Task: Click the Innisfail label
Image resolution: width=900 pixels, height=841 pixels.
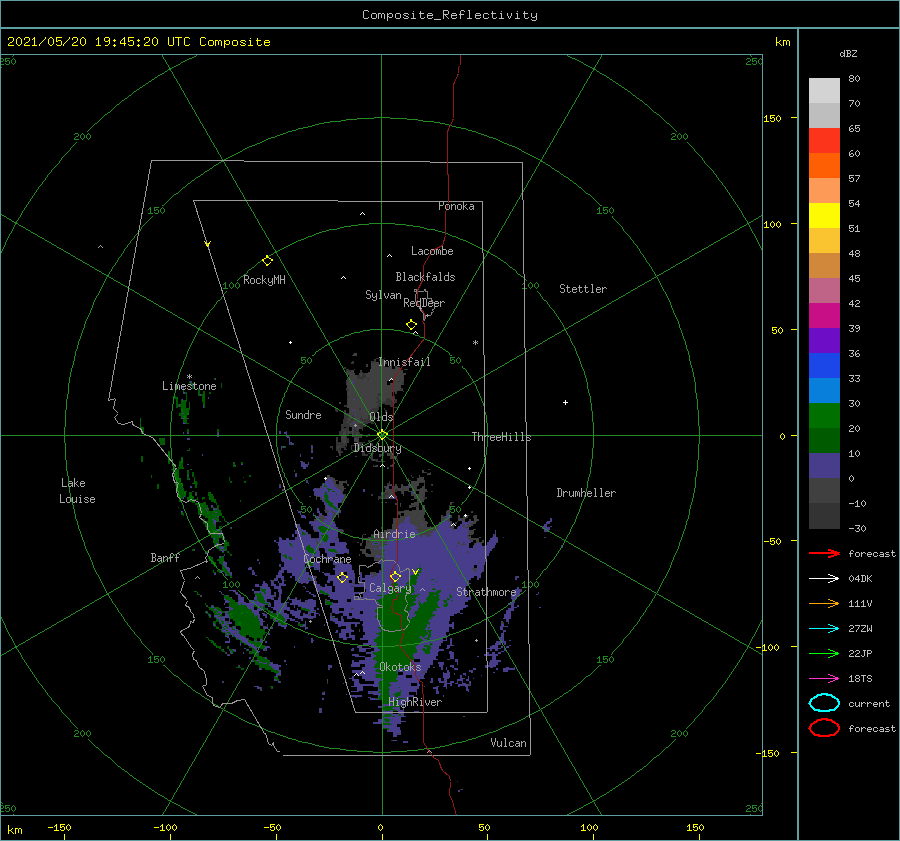Action: (x=404, y=362)
